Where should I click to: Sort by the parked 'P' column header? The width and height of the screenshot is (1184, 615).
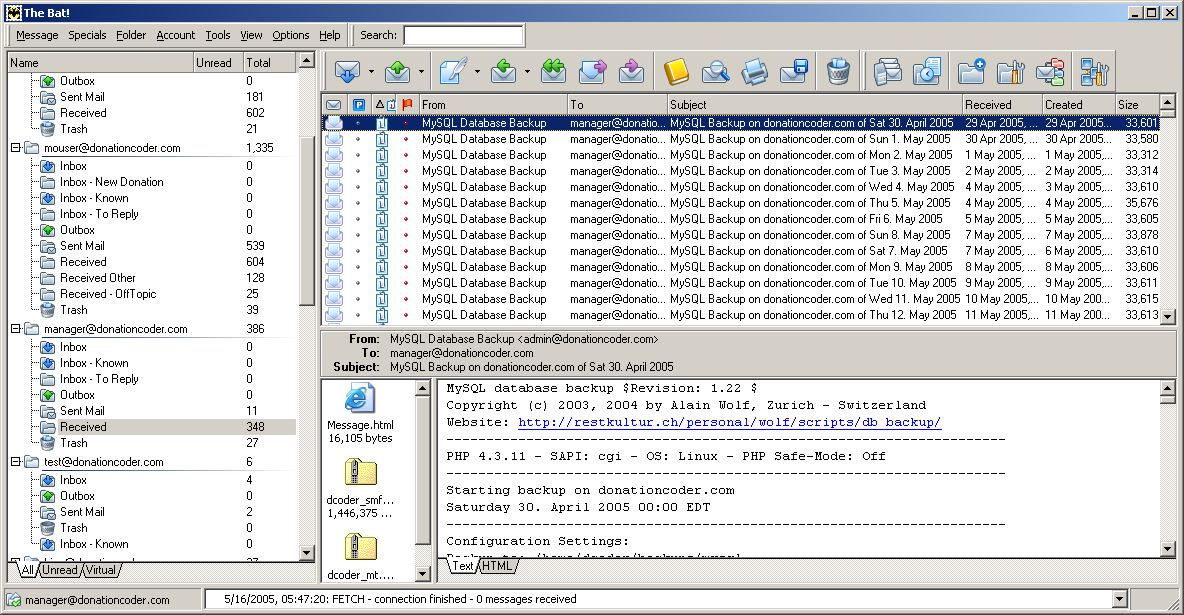click(359, 105)
